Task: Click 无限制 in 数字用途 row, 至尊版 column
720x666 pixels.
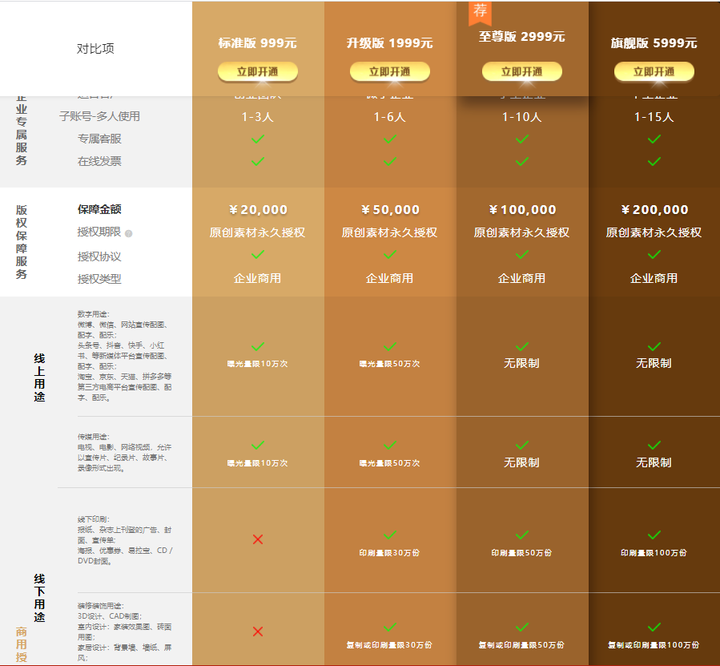Action: [522, 363]
